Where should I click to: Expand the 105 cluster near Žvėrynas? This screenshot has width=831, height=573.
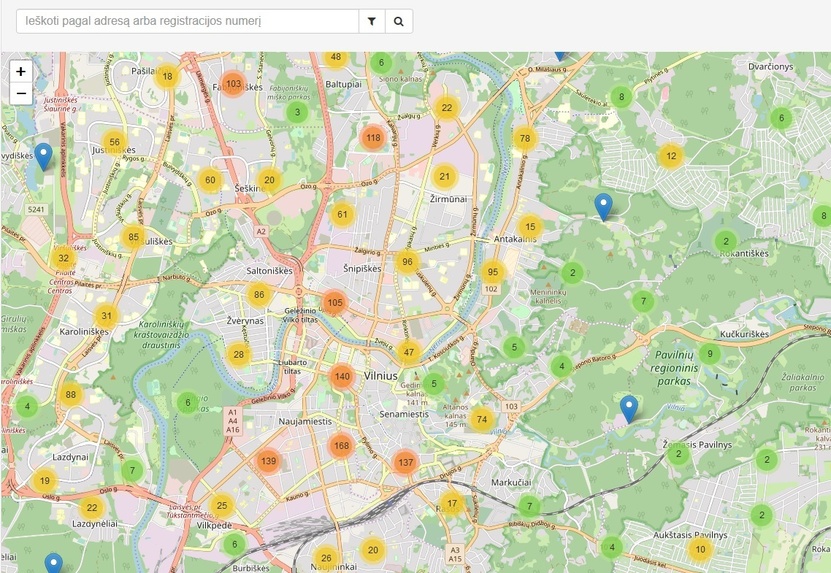click(334, 303)
